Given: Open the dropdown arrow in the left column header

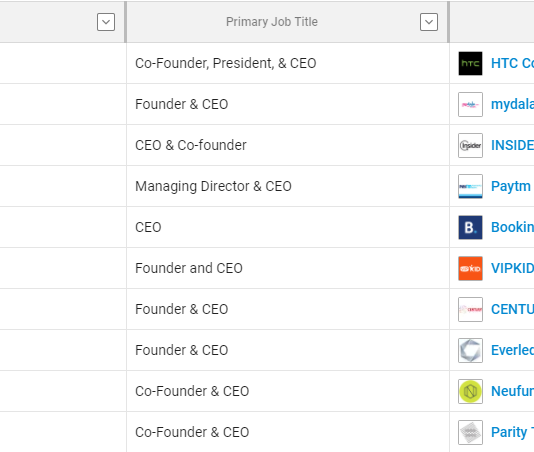Looking at the screenshot, I should pos(106,22).
